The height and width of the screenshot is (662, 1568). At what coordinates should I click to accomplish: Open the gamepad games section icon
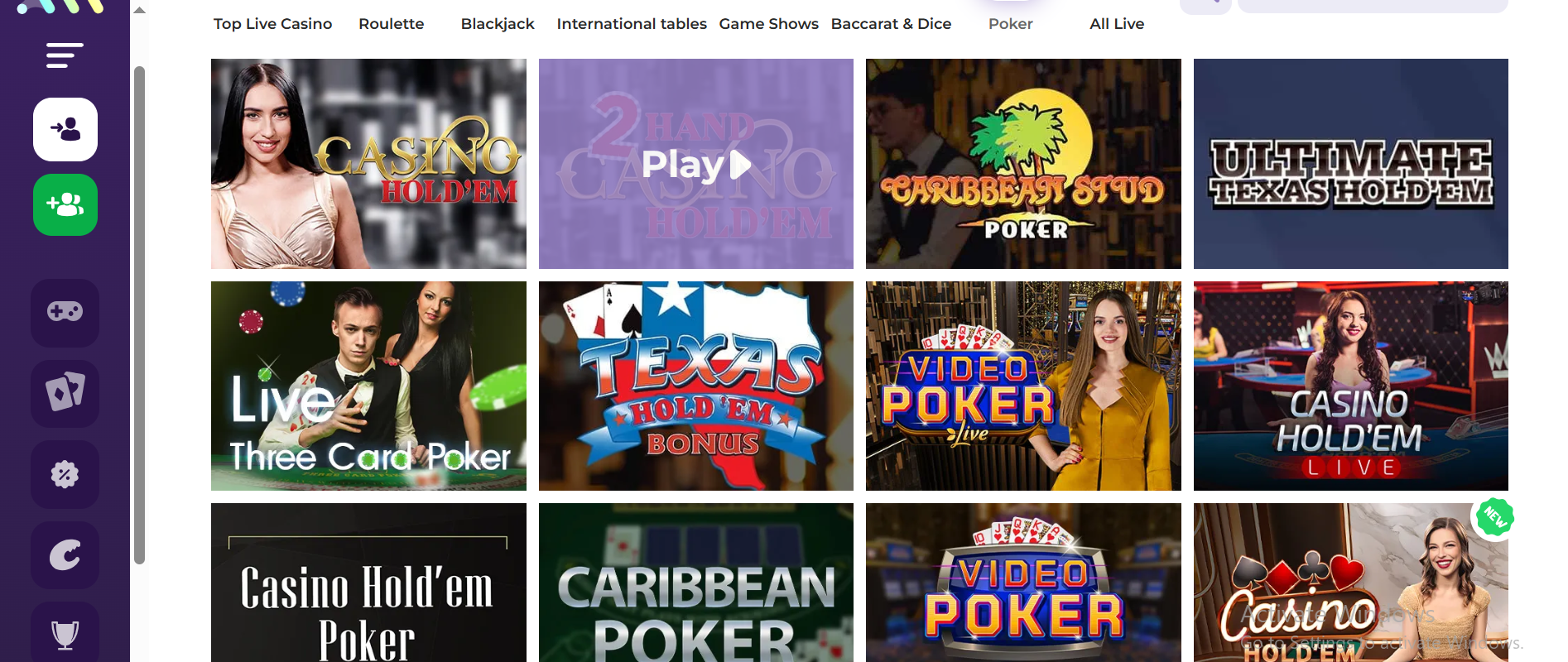[65, 312]
